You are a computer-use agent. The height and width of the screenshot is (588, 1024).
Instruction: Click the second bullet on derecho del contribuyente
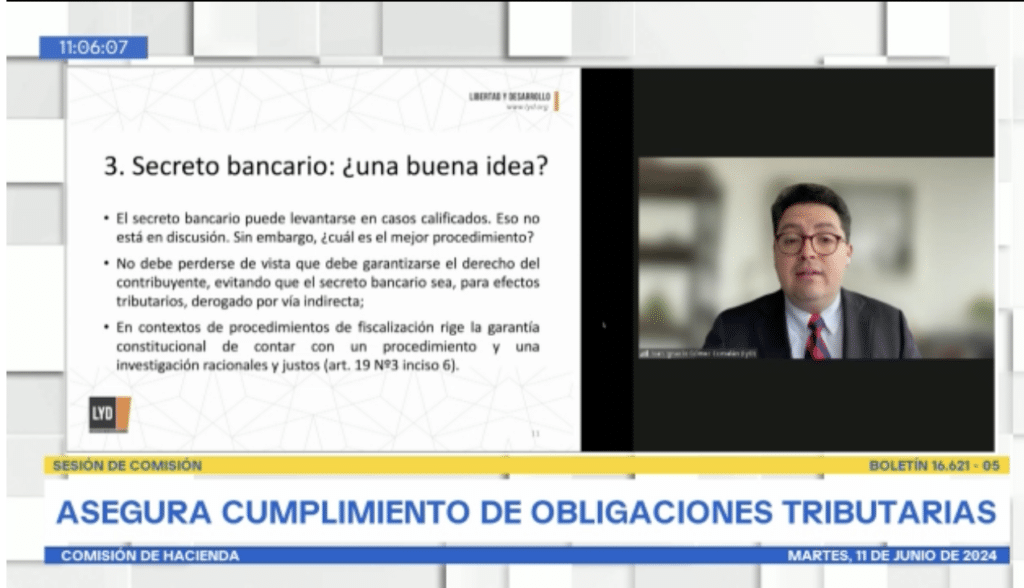(327, 280)
